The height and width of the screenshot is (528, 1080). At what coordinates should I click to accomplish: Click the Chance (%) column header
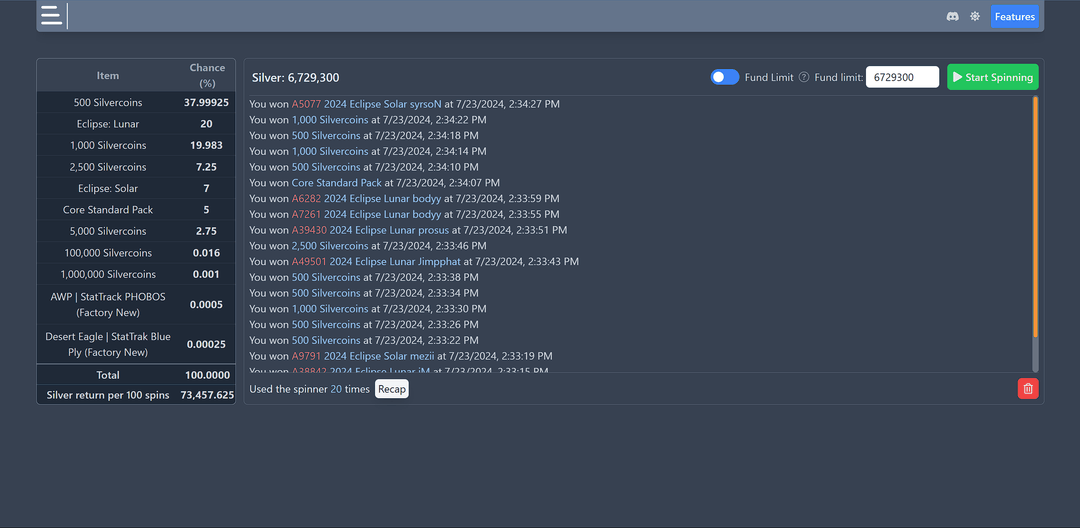tap(207, 75)
